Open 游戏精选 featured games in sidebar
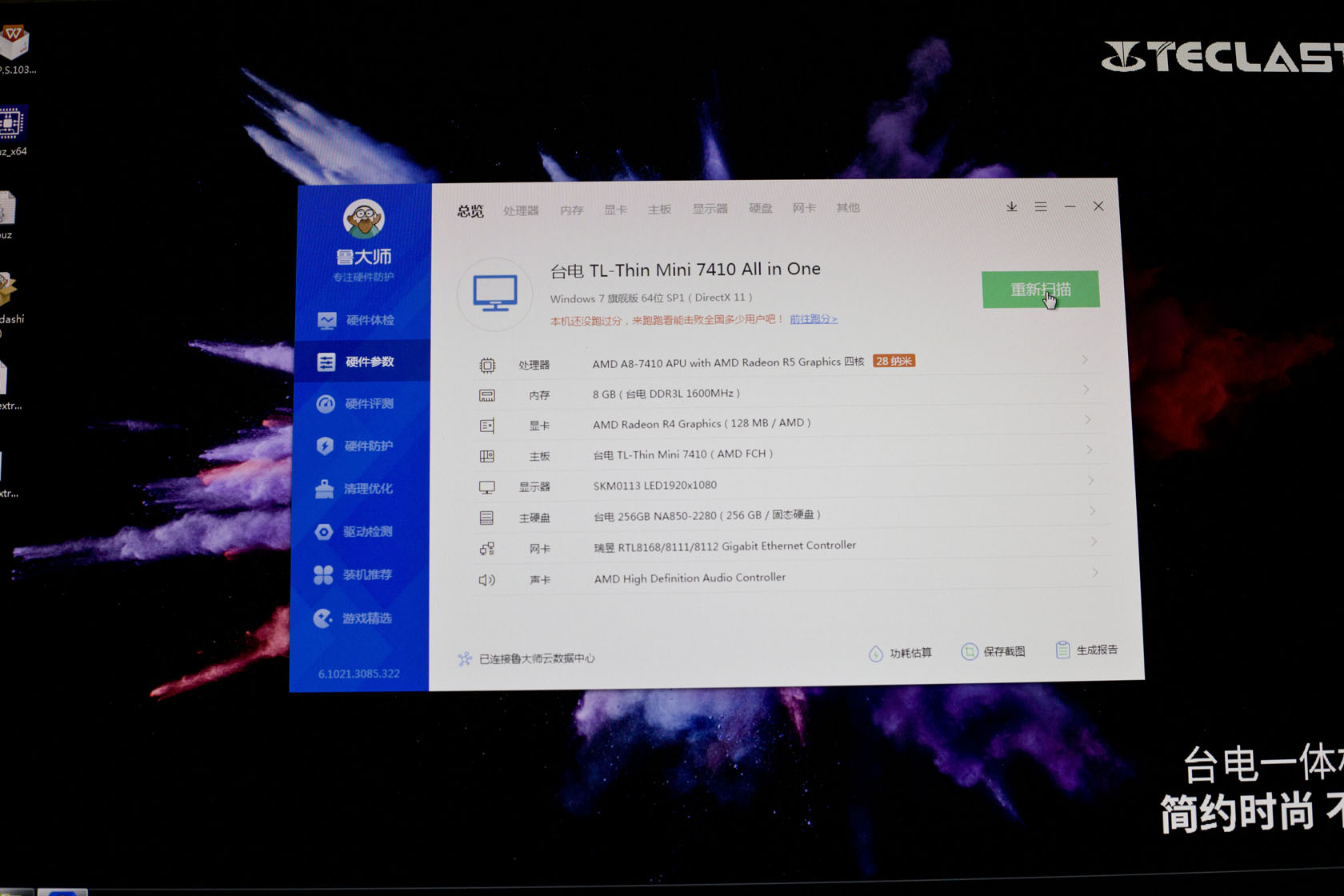The image size is (1344, 896). click(x=352, y=618)
